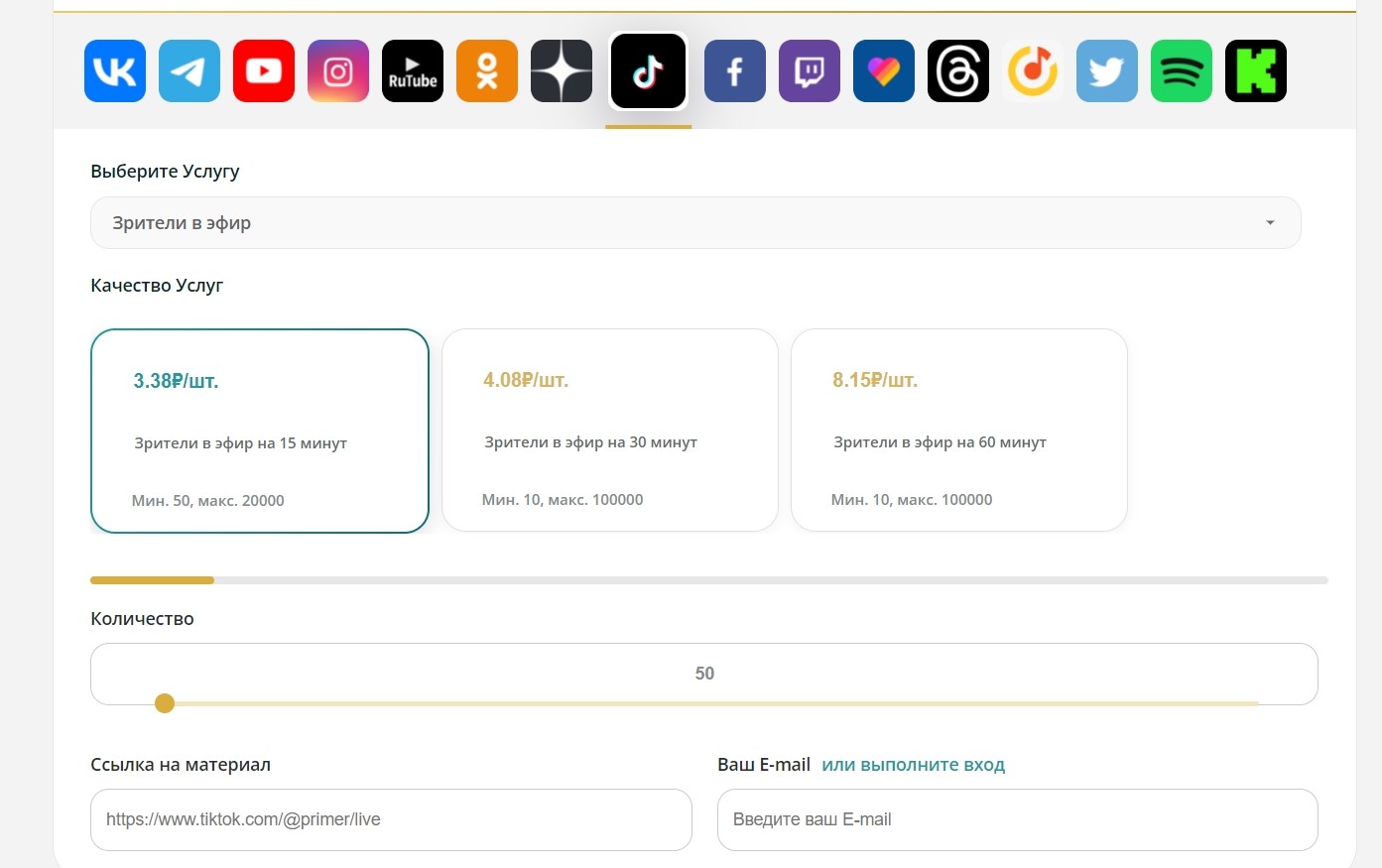Select the VK social network icon
This screenshot has width=1382, height=868.
115,71
